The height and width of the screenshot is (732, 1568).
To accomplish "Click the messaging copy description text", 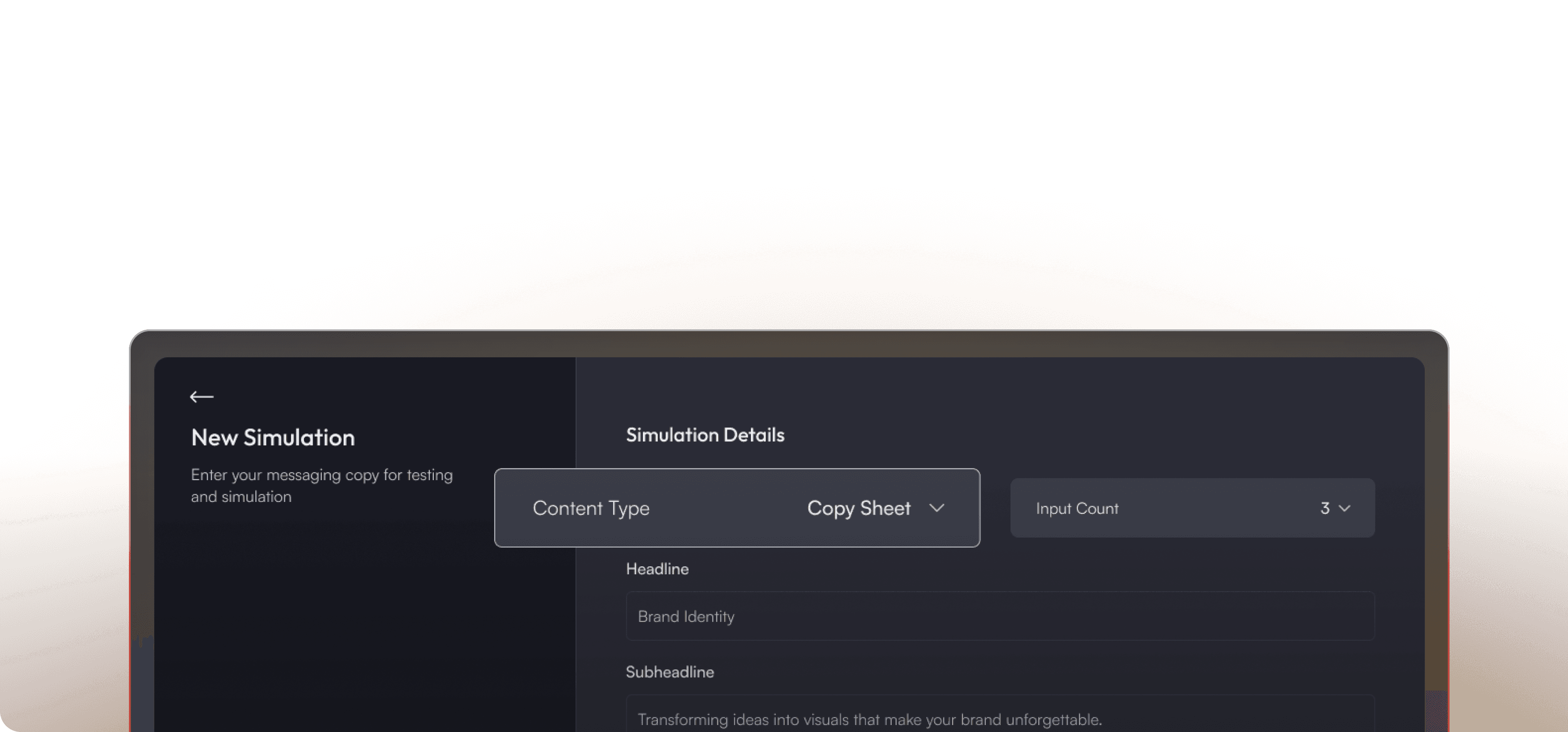I will (321, 485).
